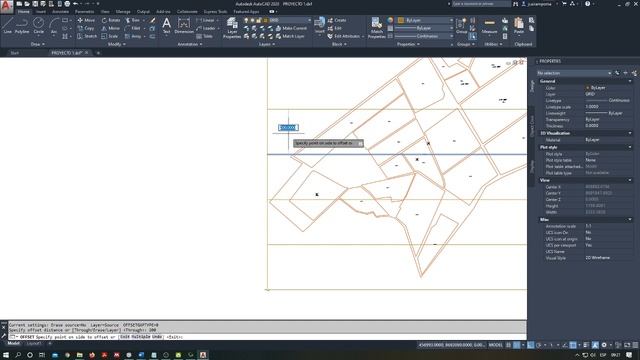640x360 pixels.
Task: Toggle ortho mode in status bar
Action: tap(530, 345)
